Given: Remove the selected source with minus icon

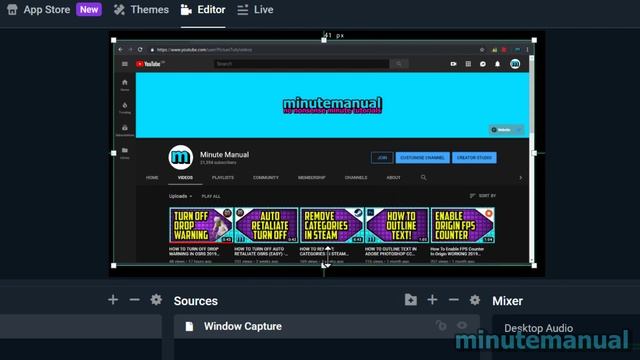Looking at the screenshot, I should click(x=453, y=300).
